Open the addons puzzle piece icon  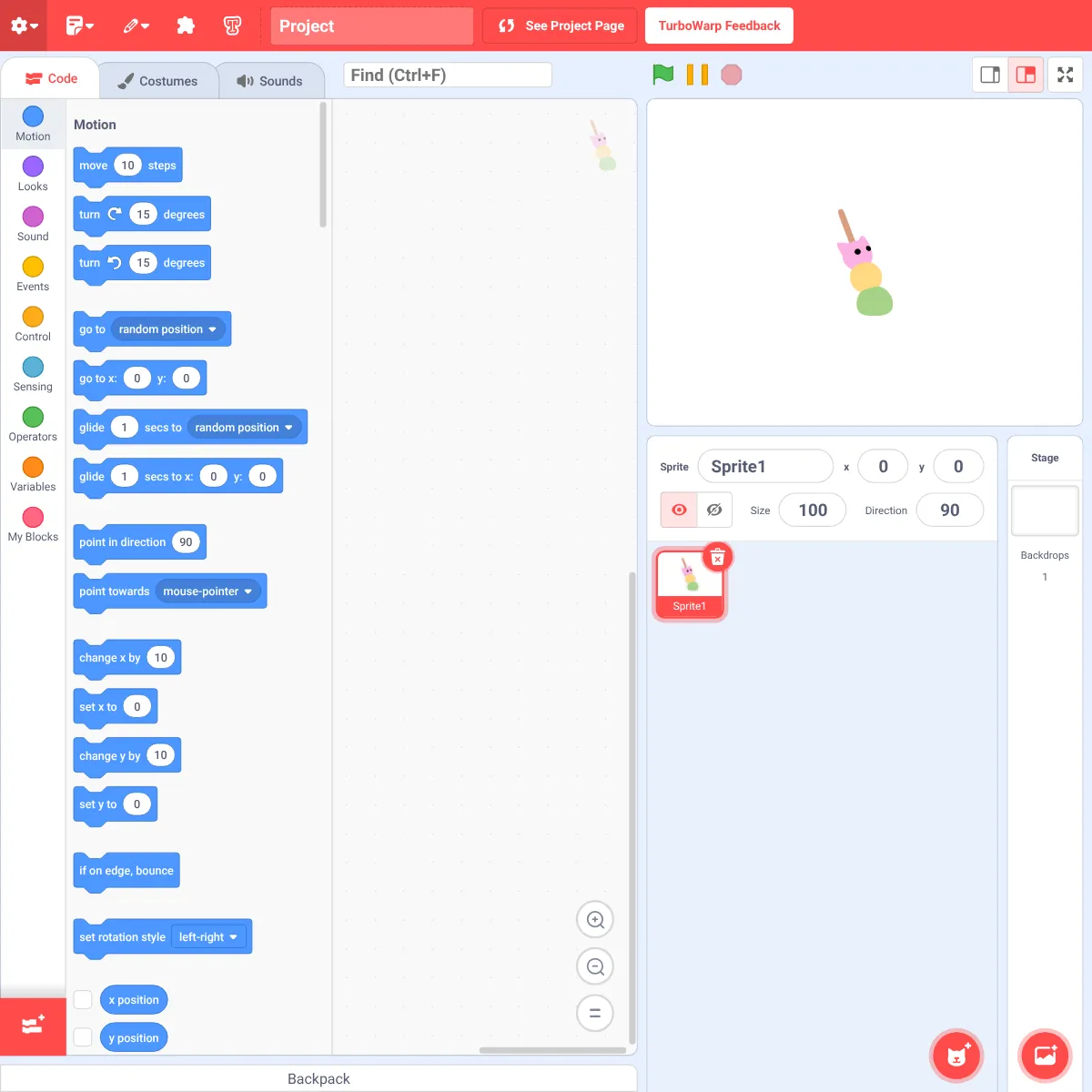186,25
